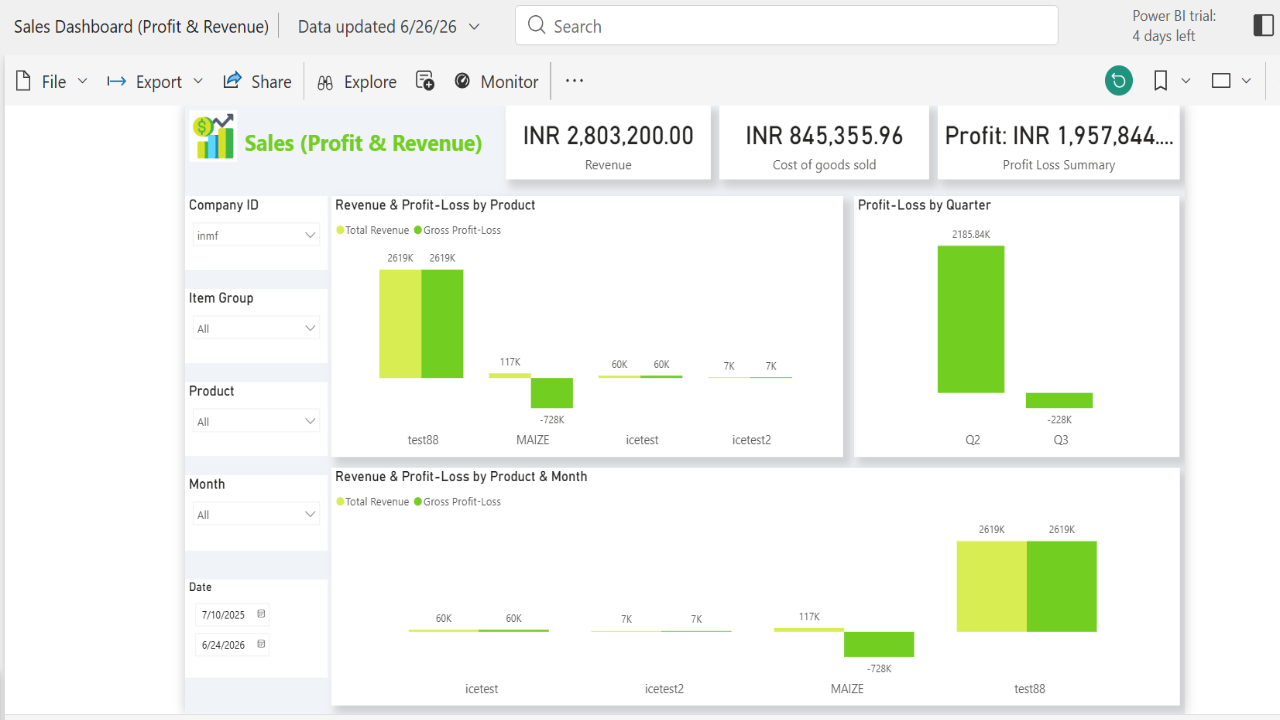1280x720 pixels.
Task: Open the bookmark icon in toolbar
Action: pos(1160,81)
